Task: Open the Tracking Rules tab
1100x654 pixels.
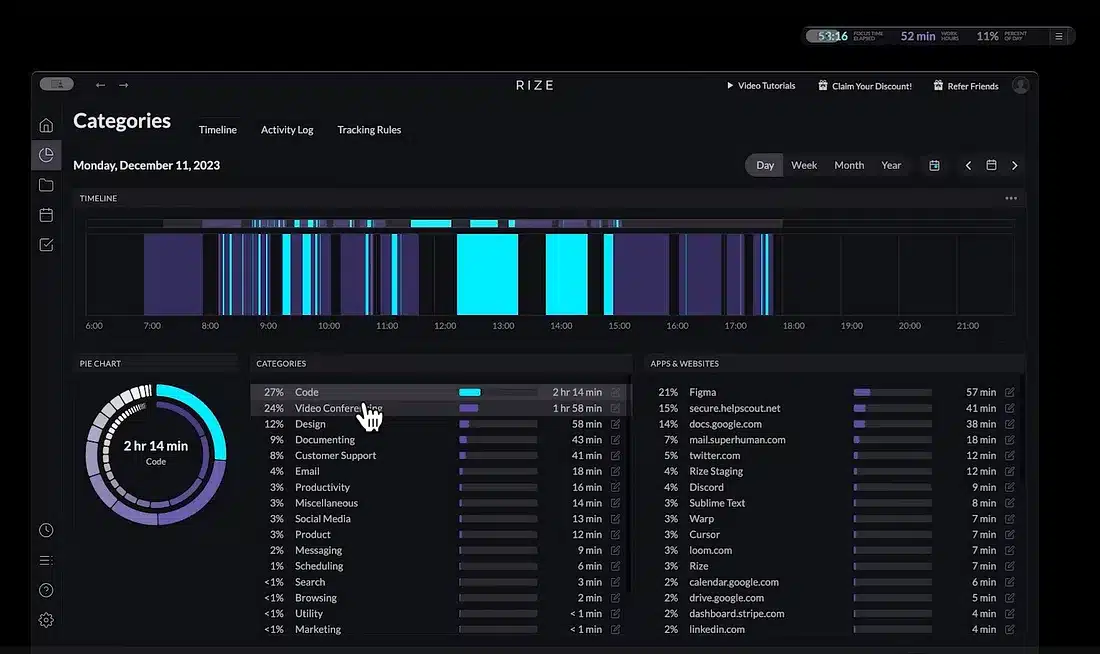Action: pos(369,130)
